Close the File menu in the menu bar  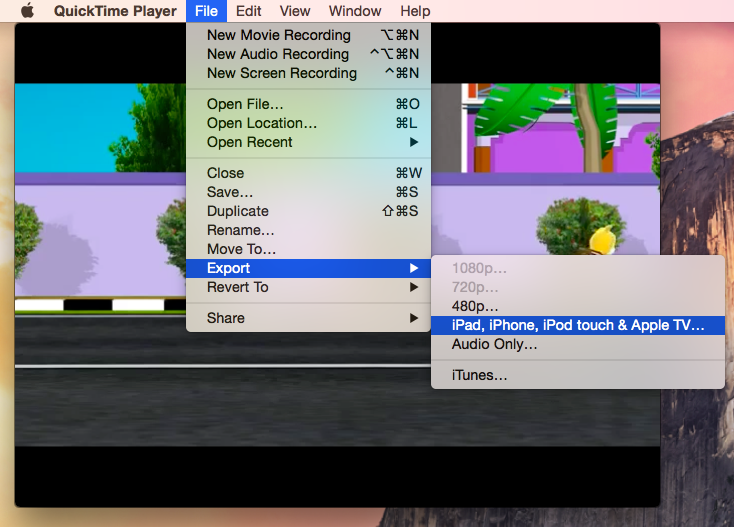click(206, 11)
